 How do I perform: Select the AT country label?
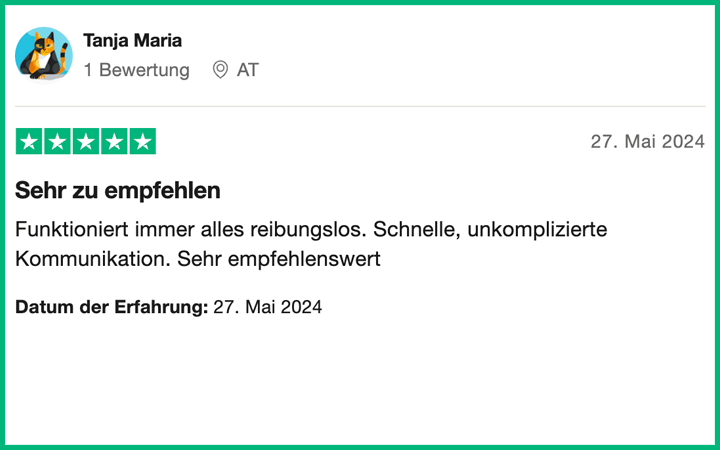pos(248,70)
